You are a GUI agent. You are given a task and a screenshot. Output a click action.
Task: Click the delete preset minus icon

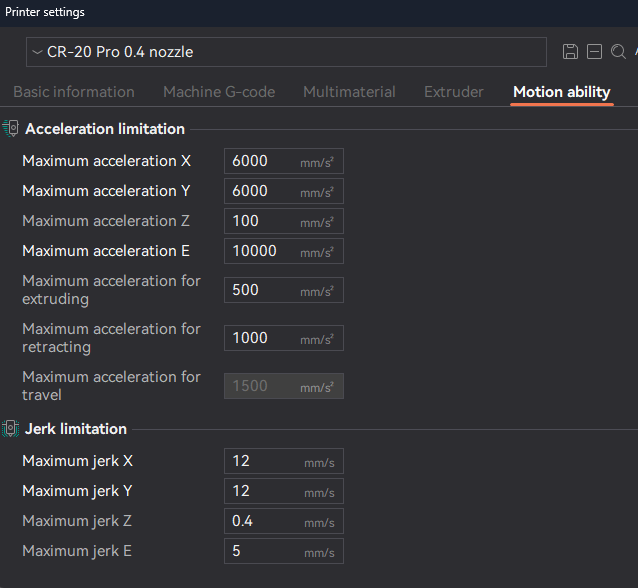pyautogui.click(x=594, y=52)
